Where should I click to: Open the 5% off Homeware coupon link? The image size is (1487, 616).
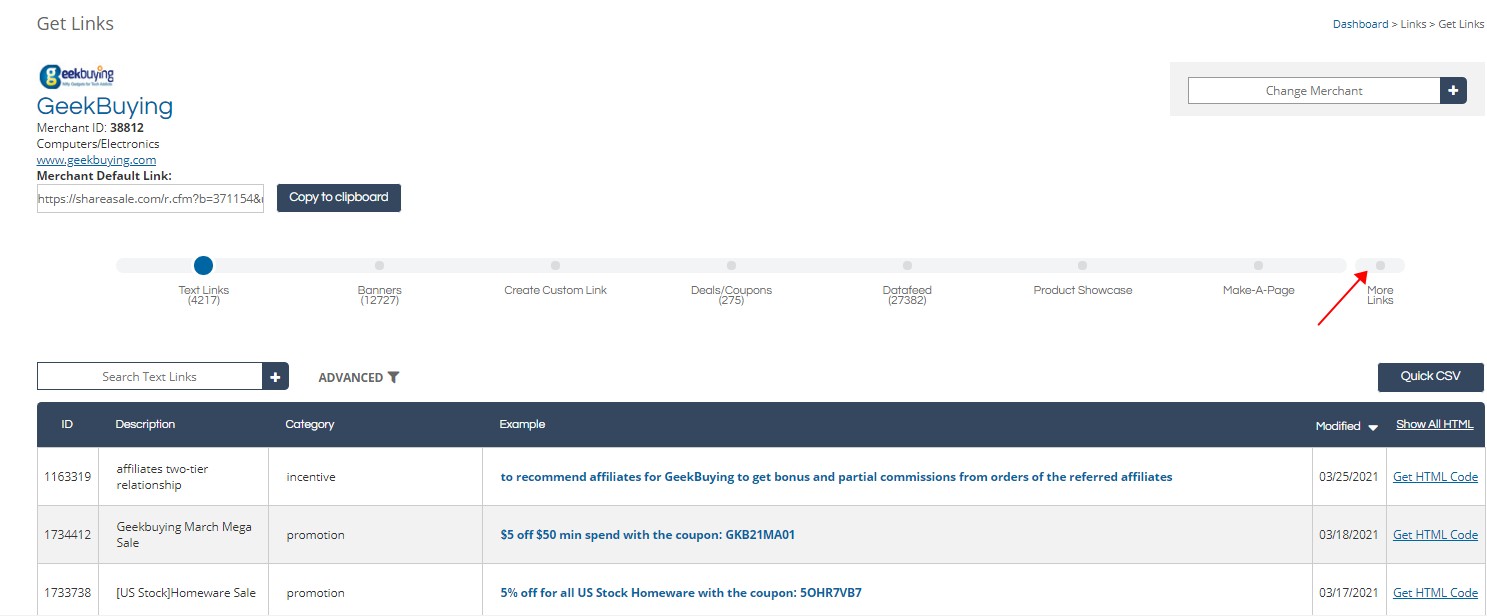[681, 593]
